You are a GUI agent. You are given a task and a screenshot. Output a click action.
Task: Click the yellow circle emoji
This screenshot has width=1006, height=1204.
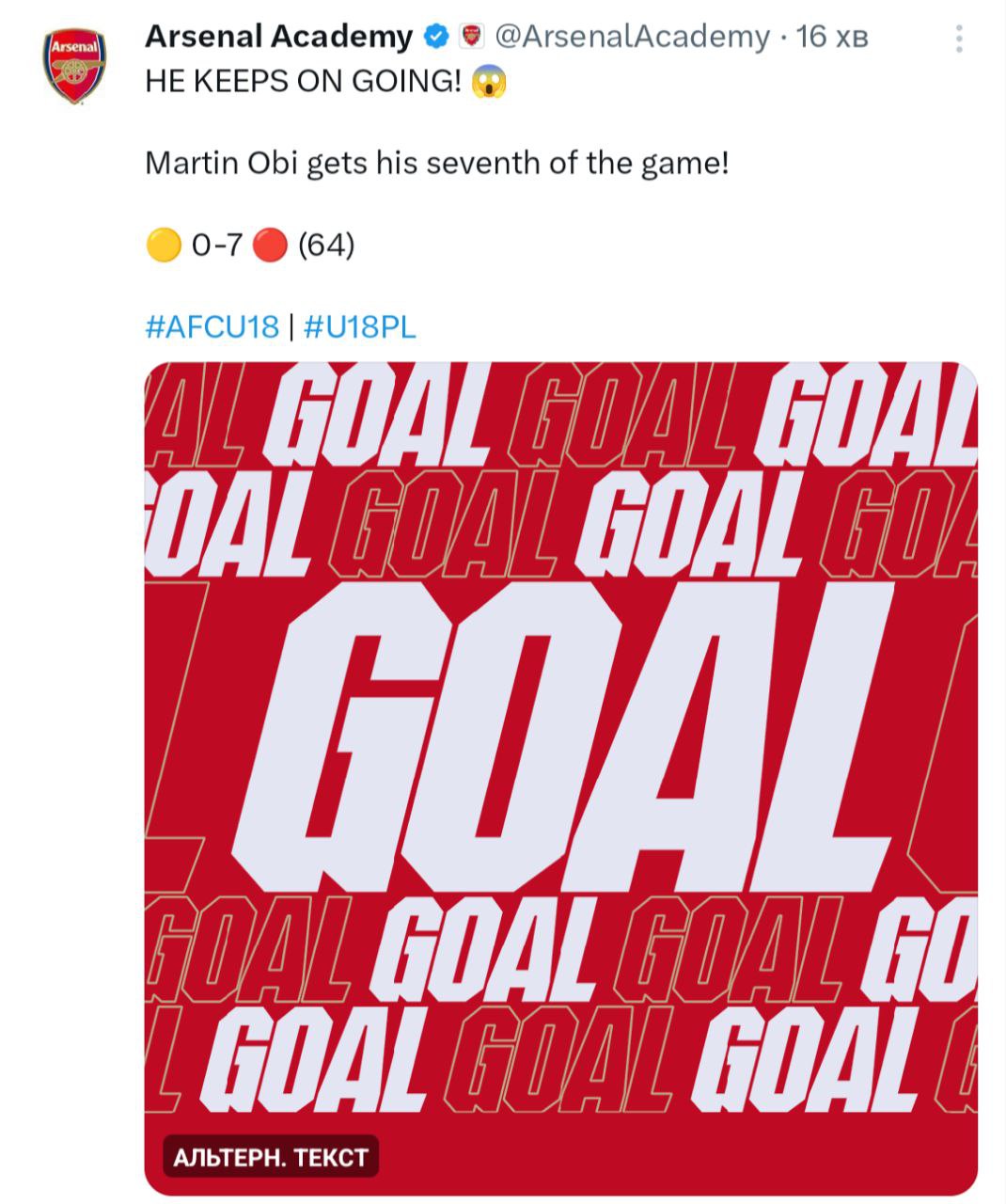pyautogui.click(x=164, y=246)
